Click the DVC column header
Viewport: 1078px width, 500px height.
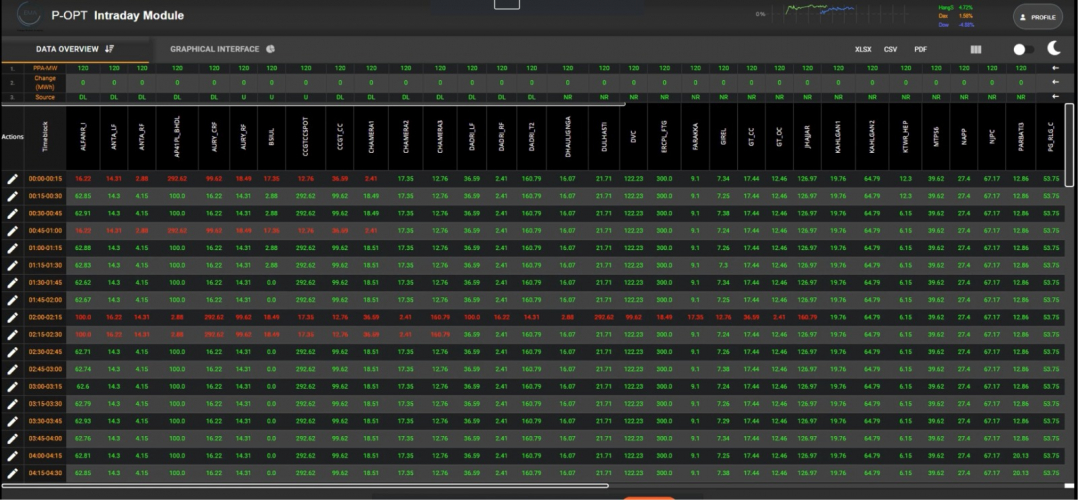(634, 137)
